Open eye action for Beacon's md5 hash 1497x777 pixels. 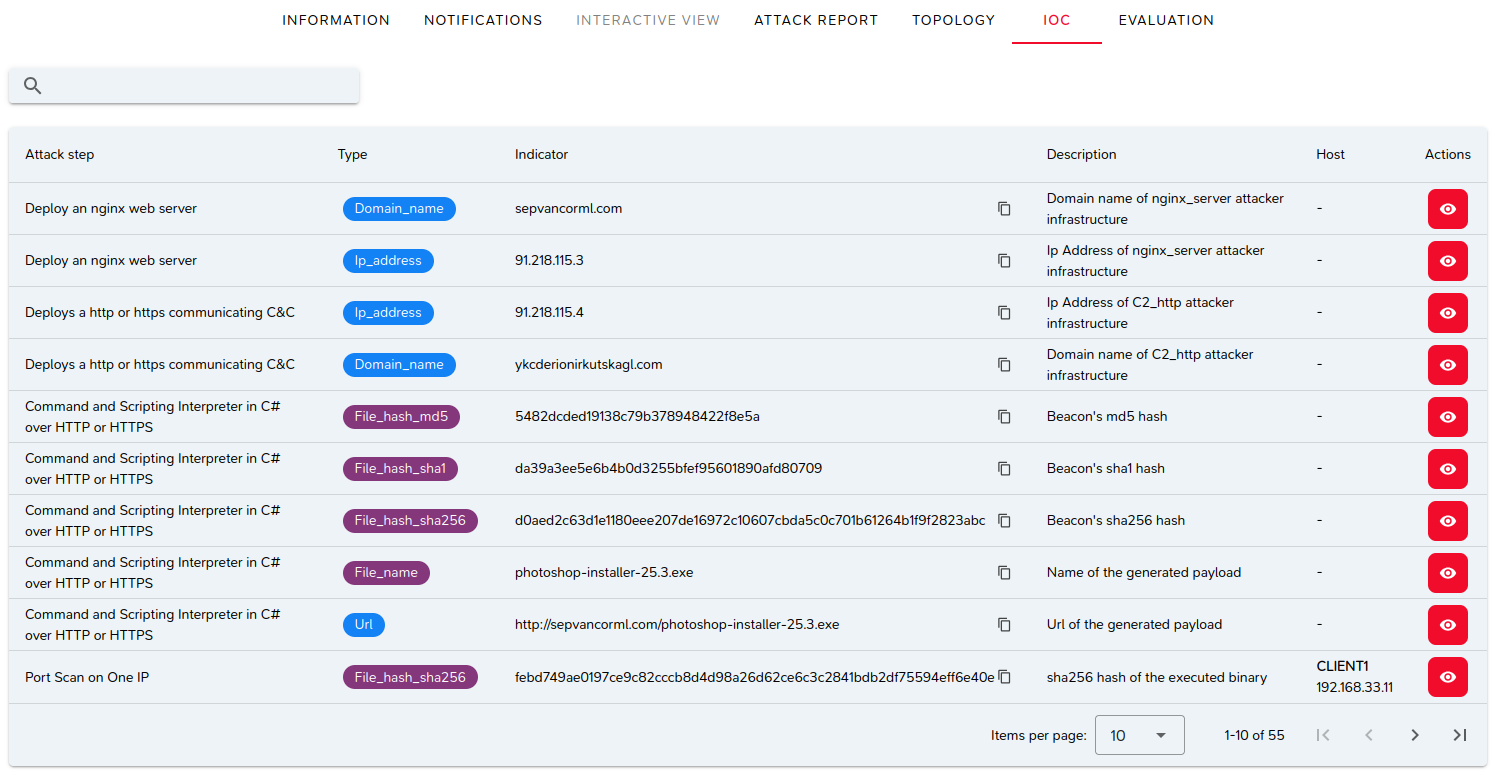click(x=1447, y=417)
